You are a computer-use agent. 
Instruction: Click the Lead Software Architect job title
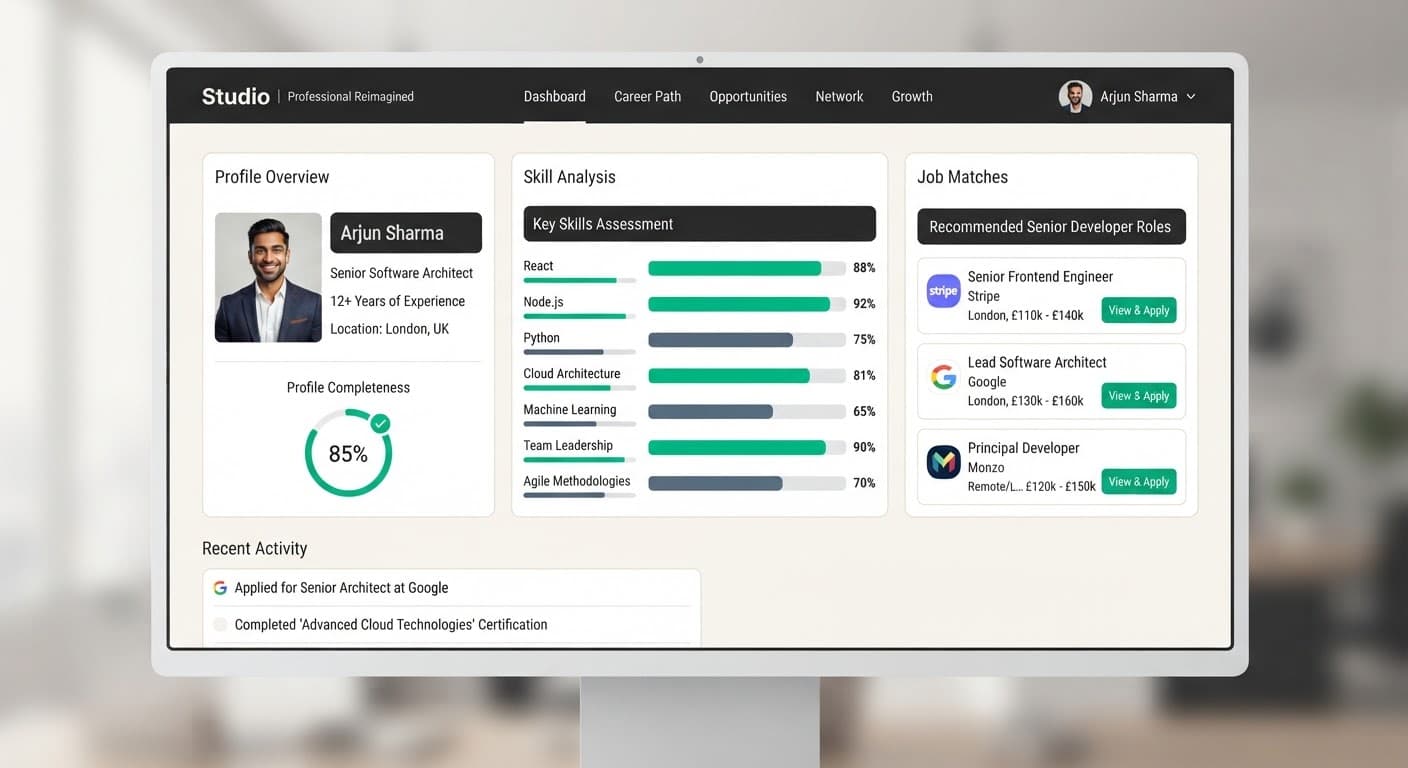point(1037,363)
